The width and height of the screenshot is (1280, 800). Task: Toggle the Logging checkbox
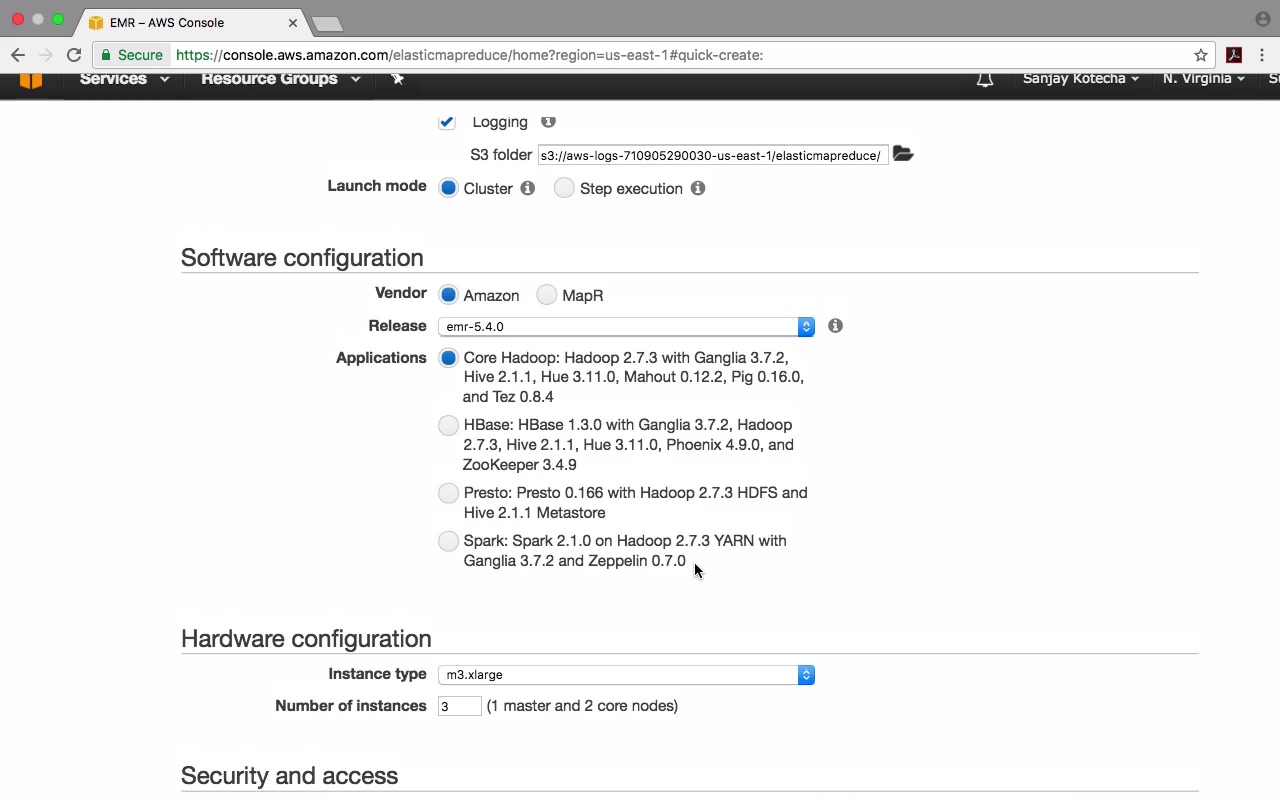pos(447,122)
